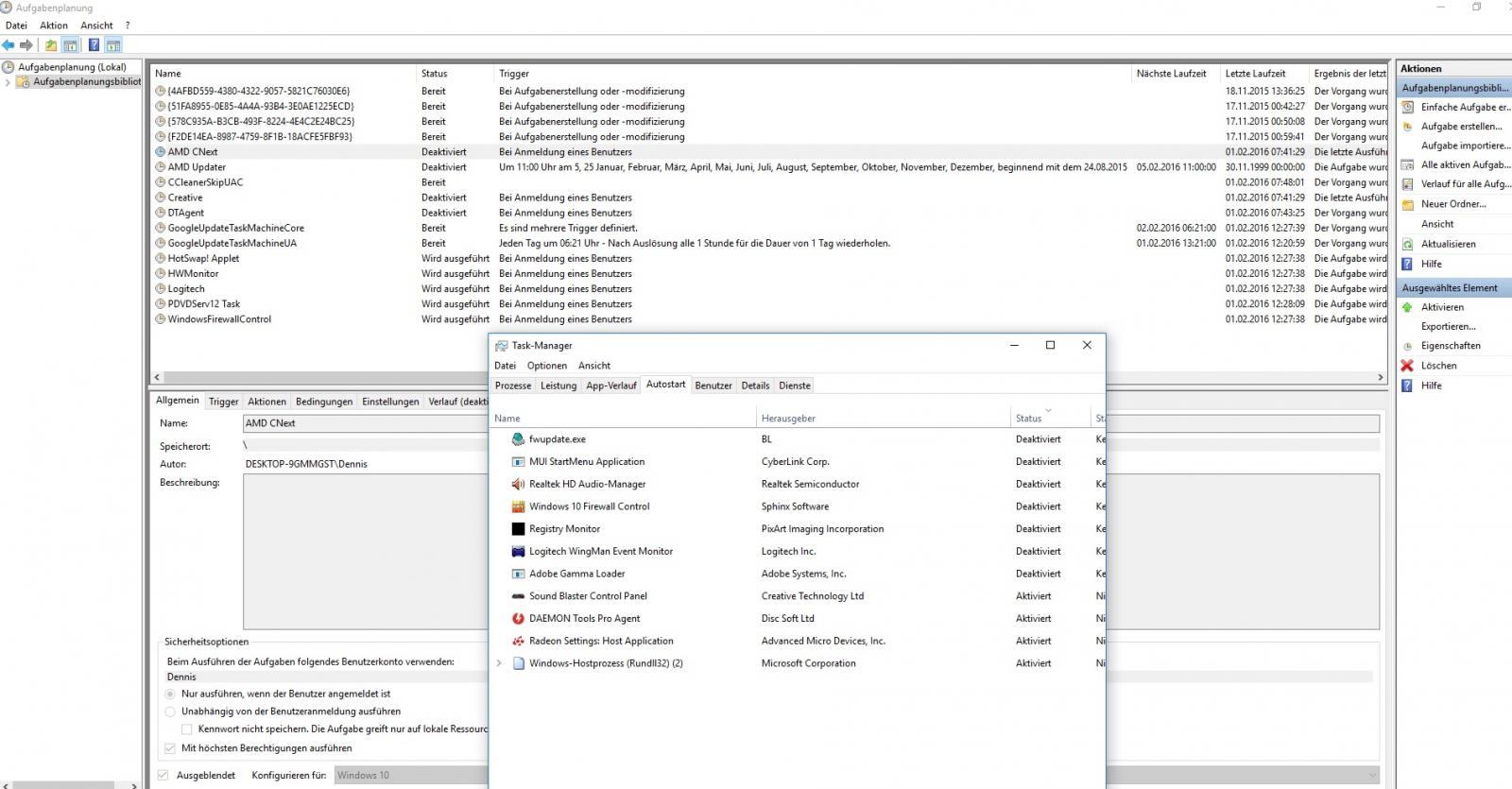Click the left arrow of the task list scrollbar
The height and width of the screenshot is (789, 1512).
pyautogui.click(x=157, y=377)
